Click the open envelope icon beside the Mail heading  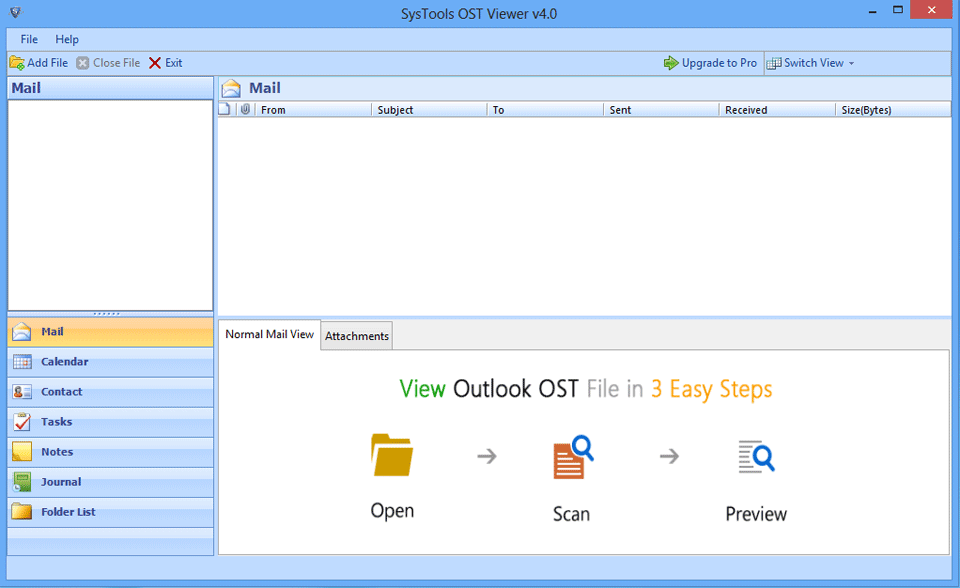point(231,88)
